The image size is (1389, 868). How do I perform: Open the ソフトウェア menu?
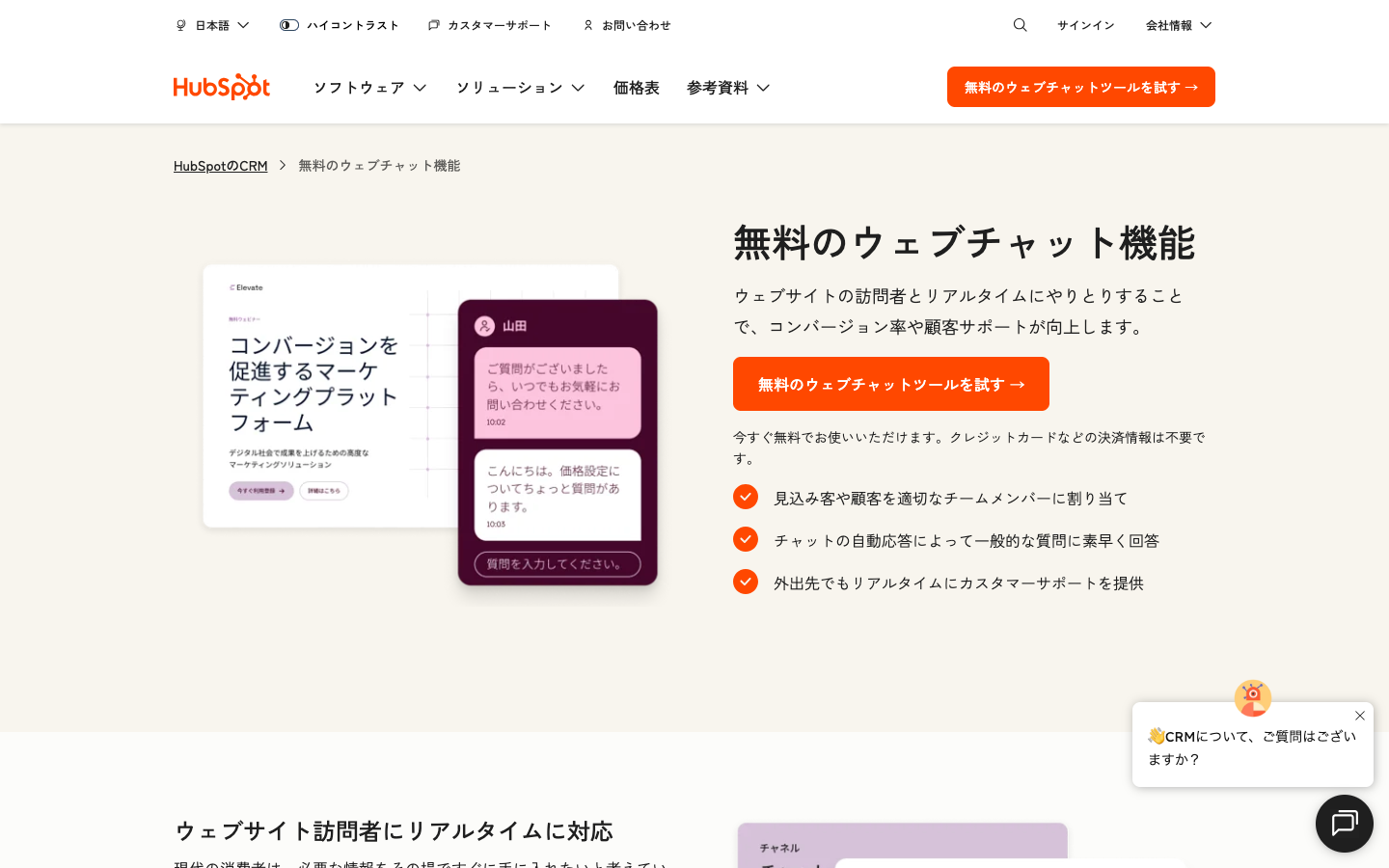[x=369, y=88]
